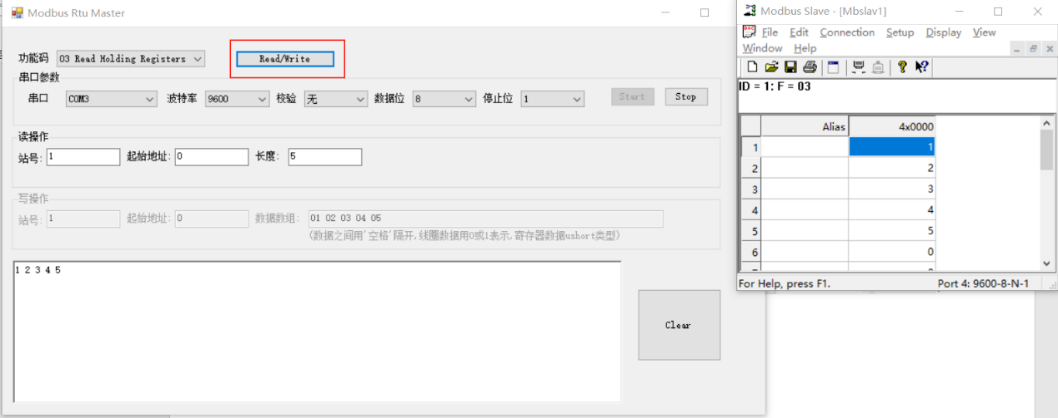Click the New document icon in Modbus Slave
This screenshot has height=418, width=1058.
(x=752, y=67)
